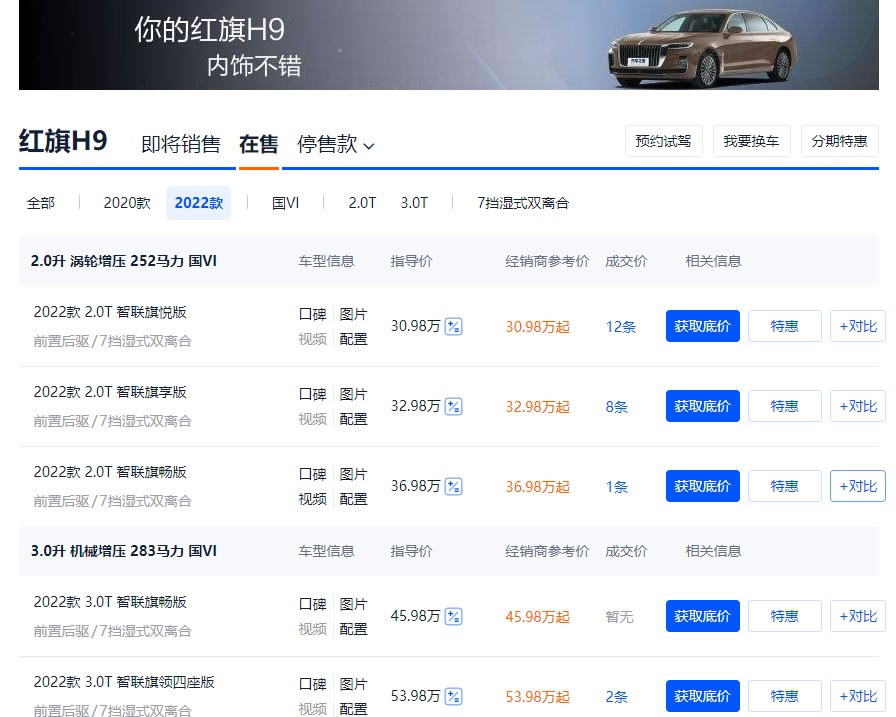Add 3.0T 智联旗畅版 to comparison
The height and width of the screenshot is (717, 896).
(x=858, y=616)
